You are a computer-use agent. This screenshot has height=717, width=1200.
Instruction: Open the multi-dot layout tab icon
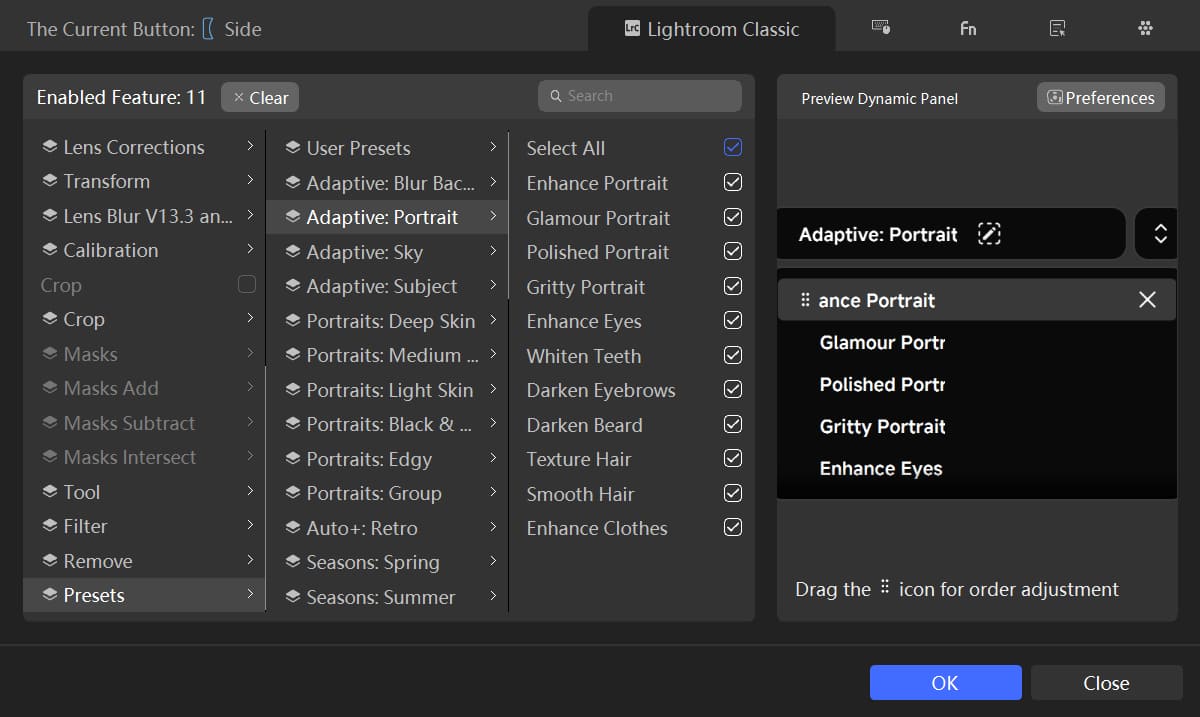click(x=1146, y=28)
